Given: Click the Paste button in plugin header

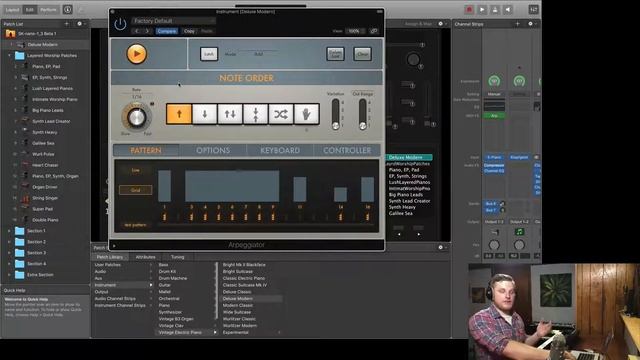Looking at the screenshot, I should pos(207,31).
